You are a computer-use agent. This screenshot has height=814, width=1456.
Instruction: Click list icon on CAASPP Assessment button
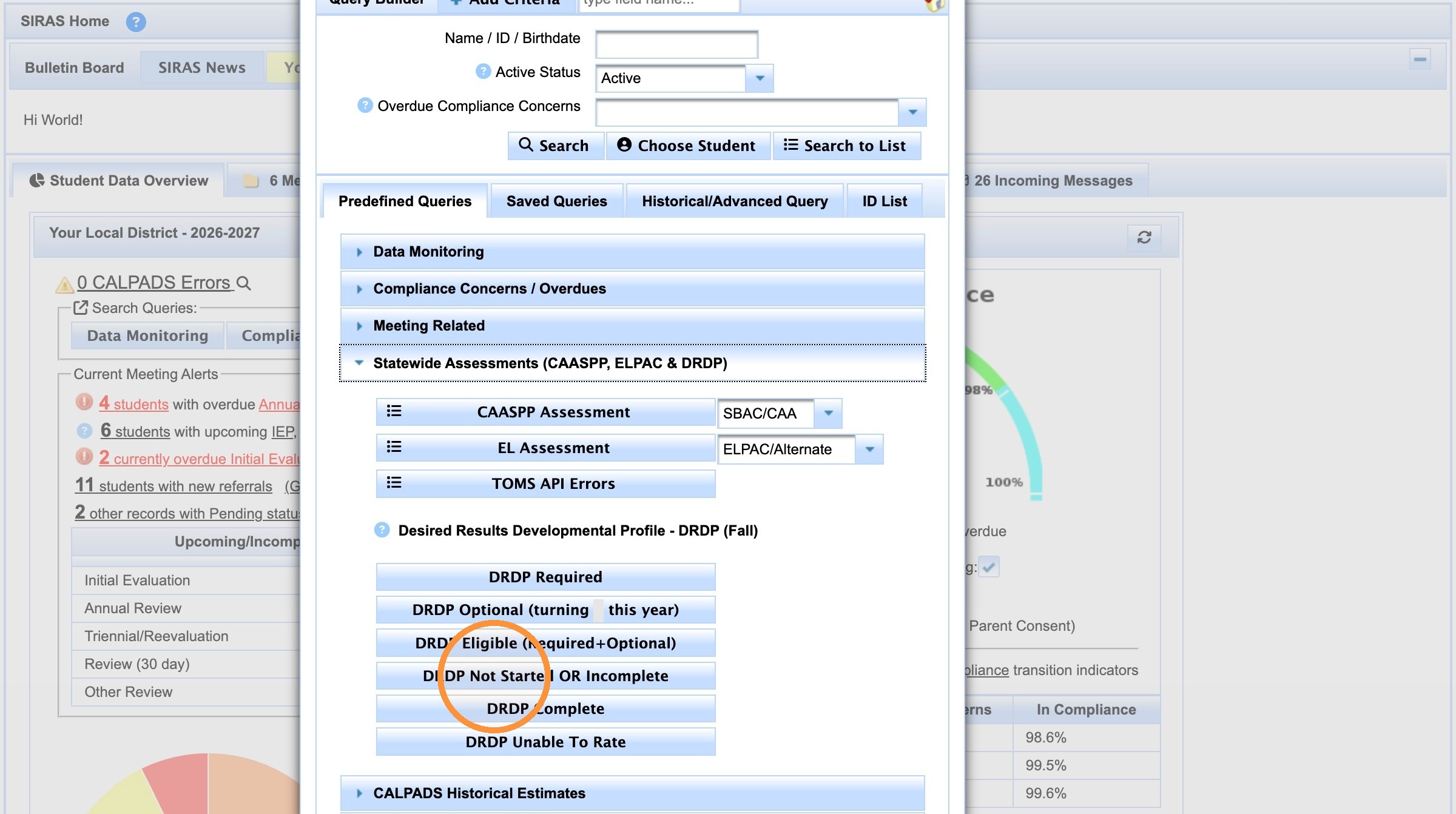[x=394, y=411]
